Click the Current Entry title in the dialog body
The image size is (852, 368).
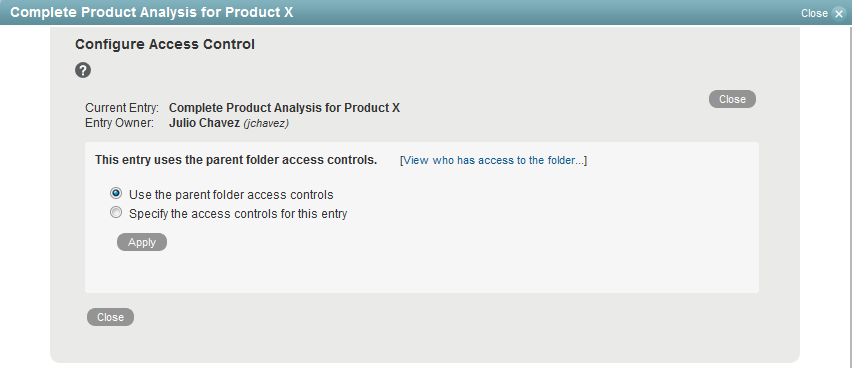tap(284, 108)
